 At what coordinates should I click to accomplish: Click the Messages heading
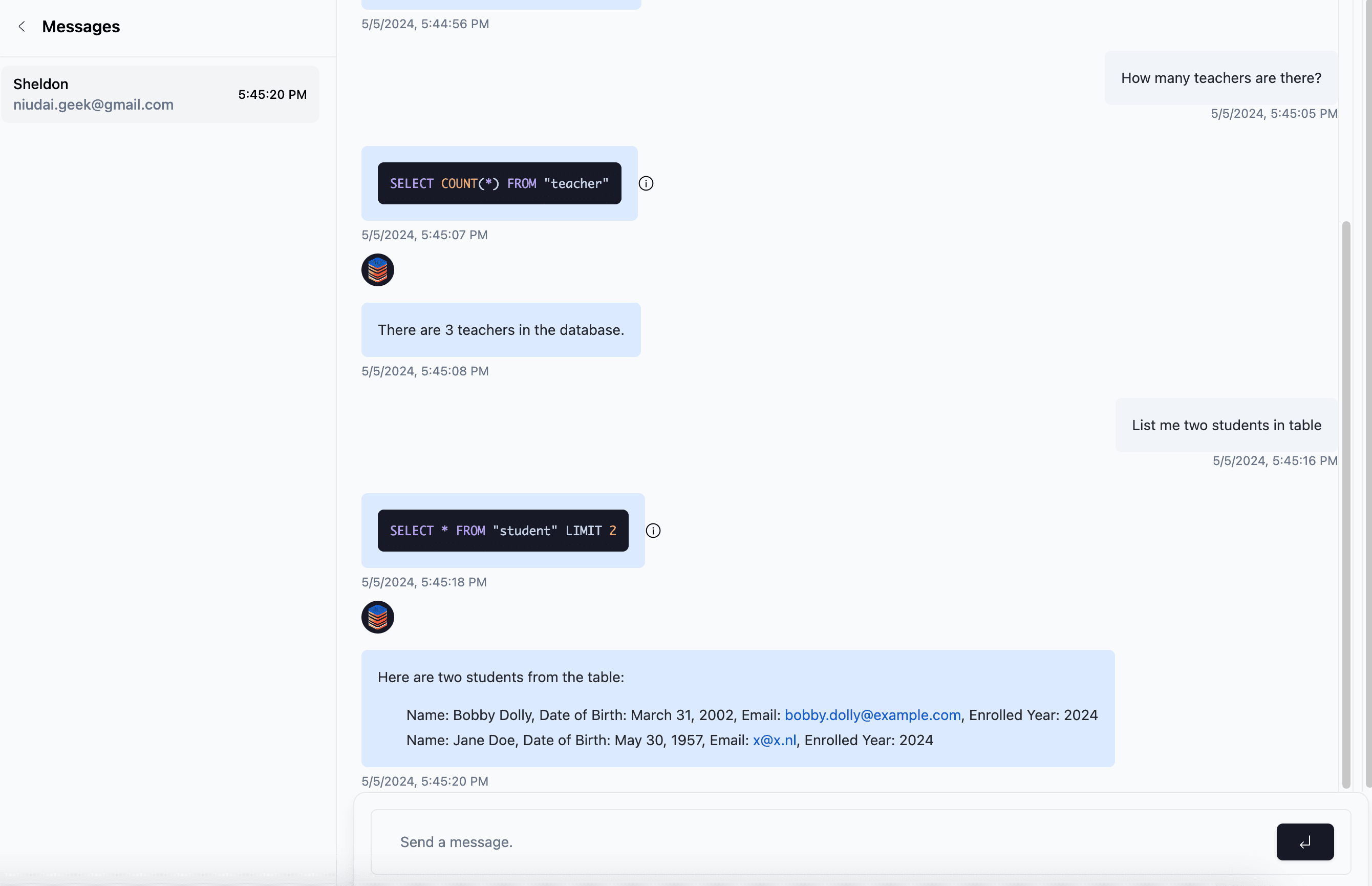point(81,27)
